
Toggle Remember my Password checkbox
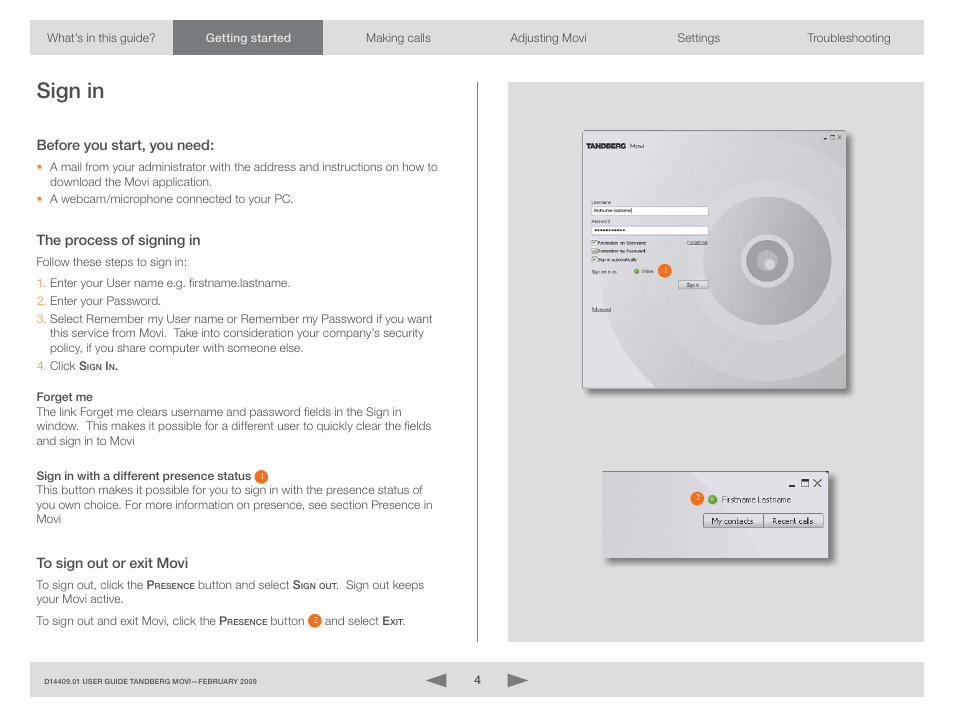(594, 251)
